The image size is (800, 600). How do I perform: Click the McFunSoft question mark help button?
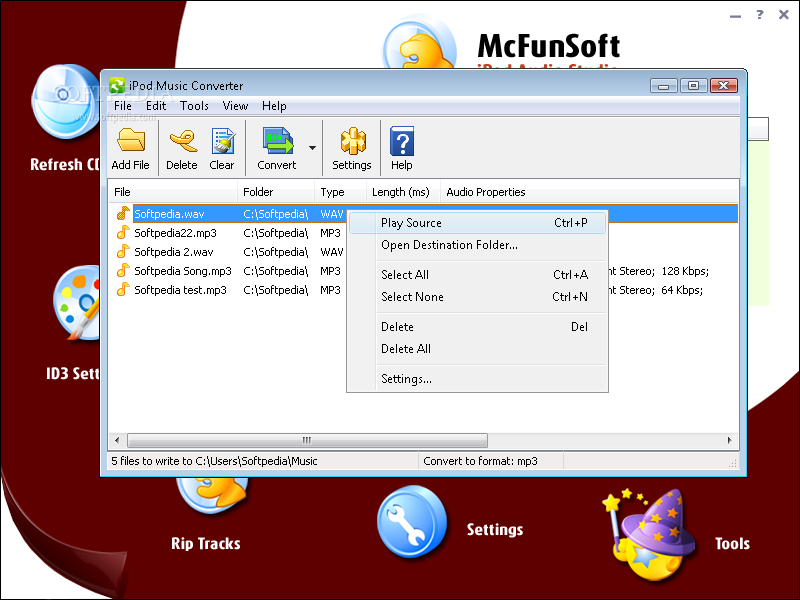pos(760,14)
